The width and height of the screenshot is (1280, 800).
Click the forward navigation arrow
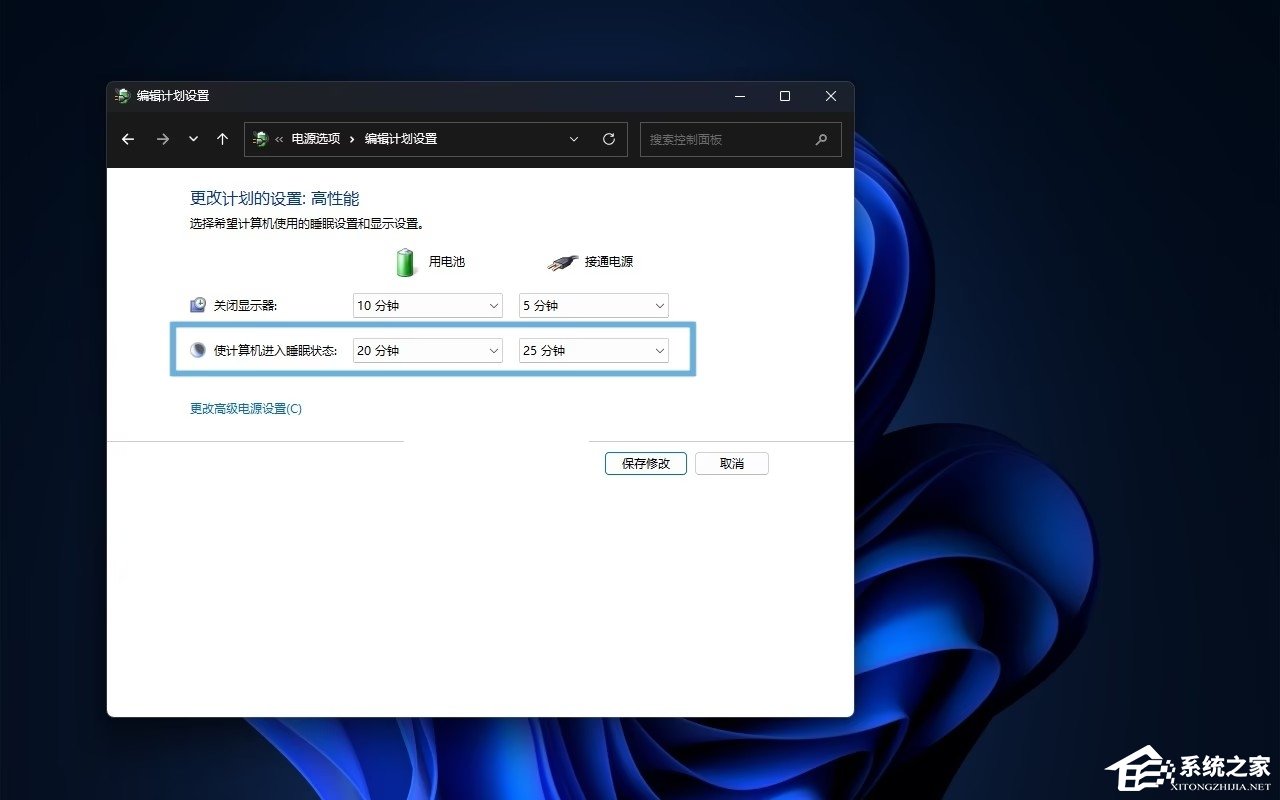pos(162,139)
